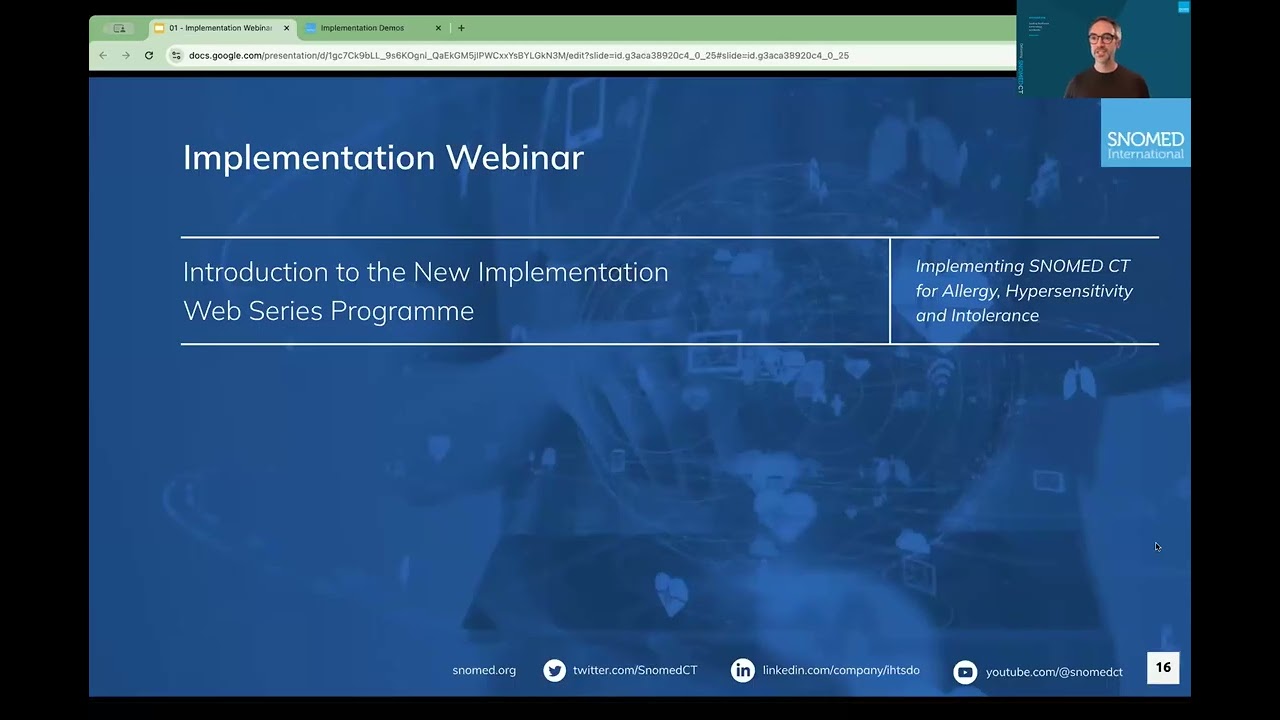Switch to the 'Implementation Demos' tab
The width and height of the screenshot is (1280, 720).
374,28
